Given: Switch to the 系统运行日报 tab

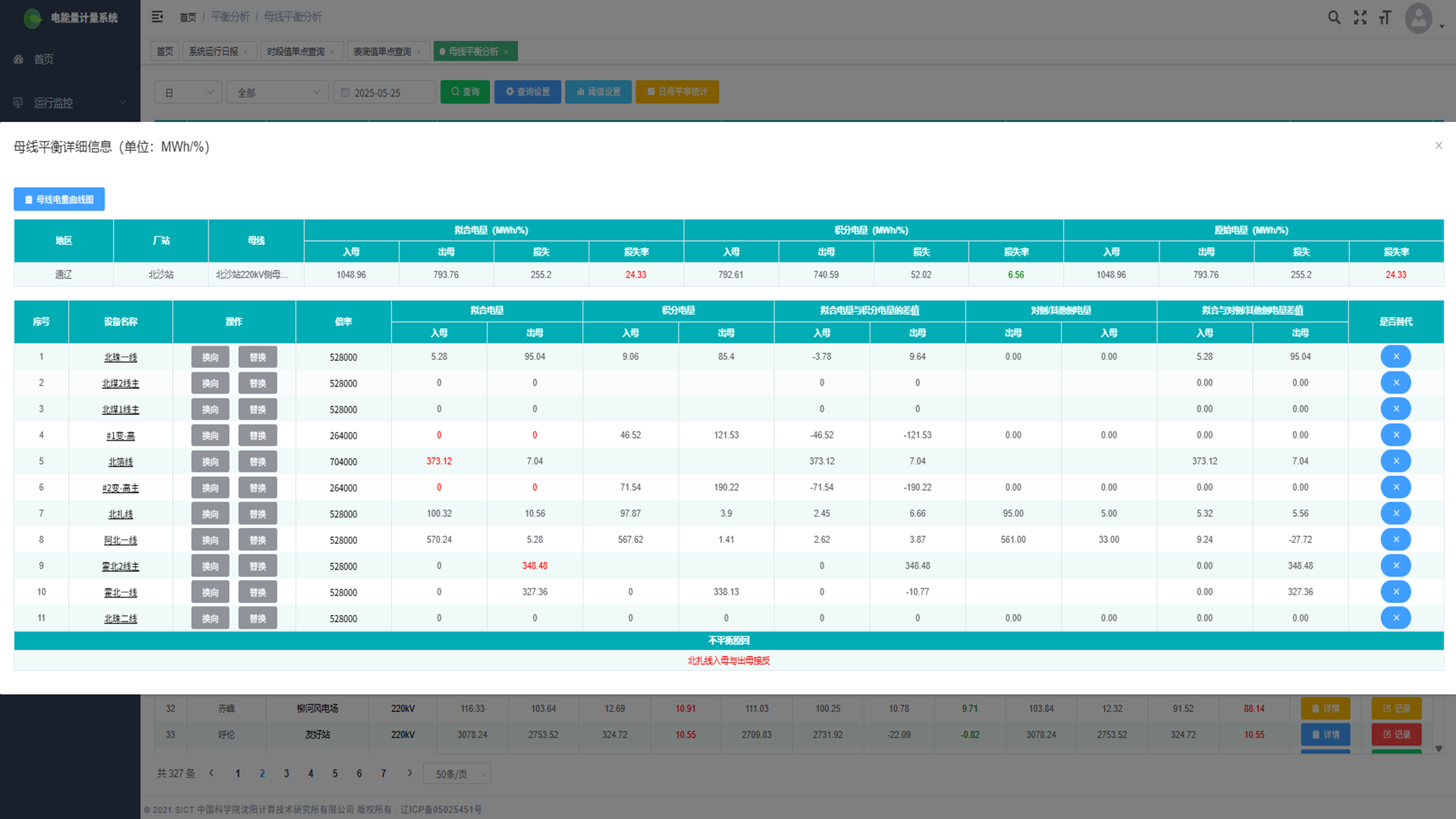Looking at the screenshot, I should pos(214,52).
